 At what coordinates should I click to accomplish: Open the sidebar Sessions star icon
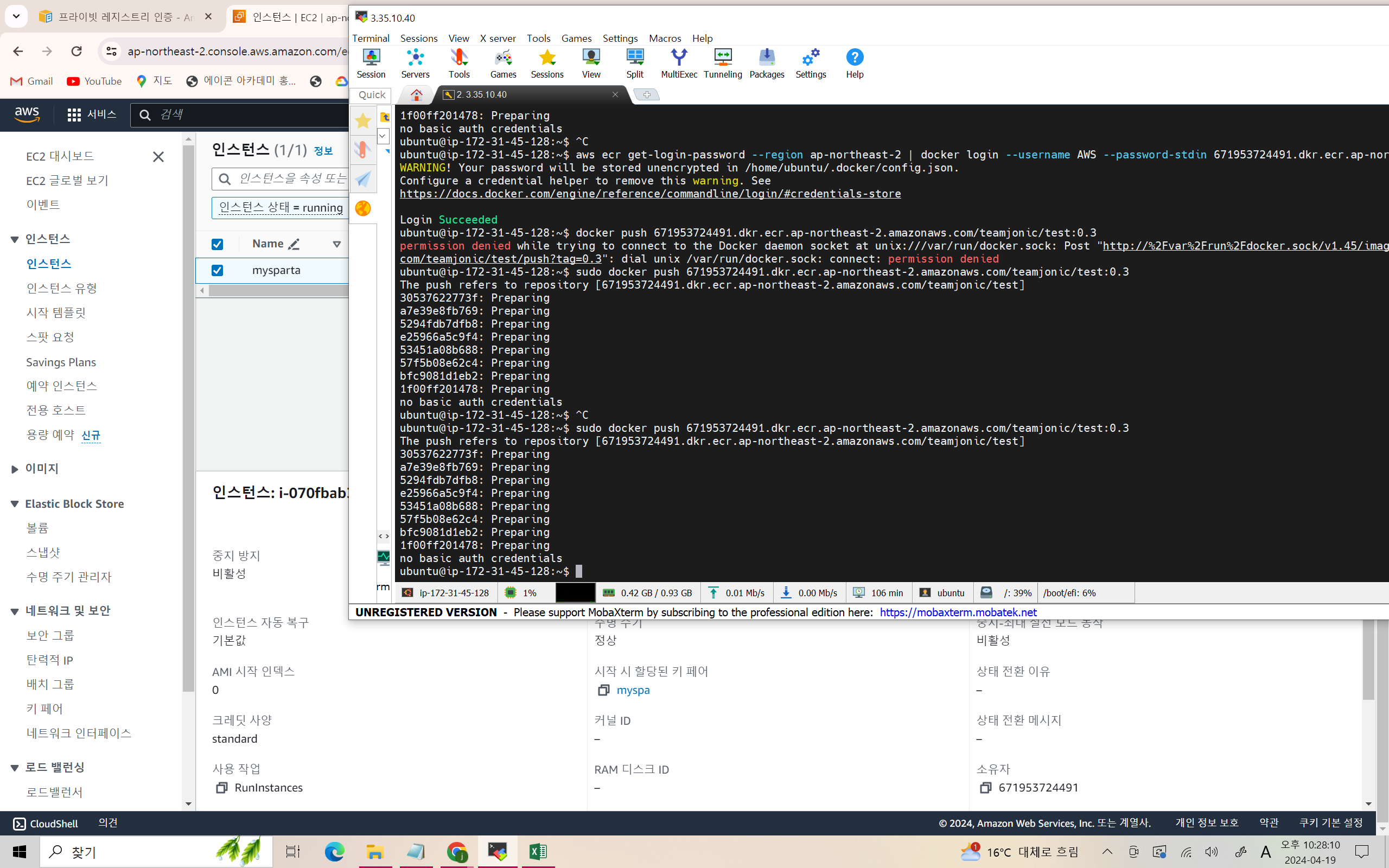tap(363, 120)
